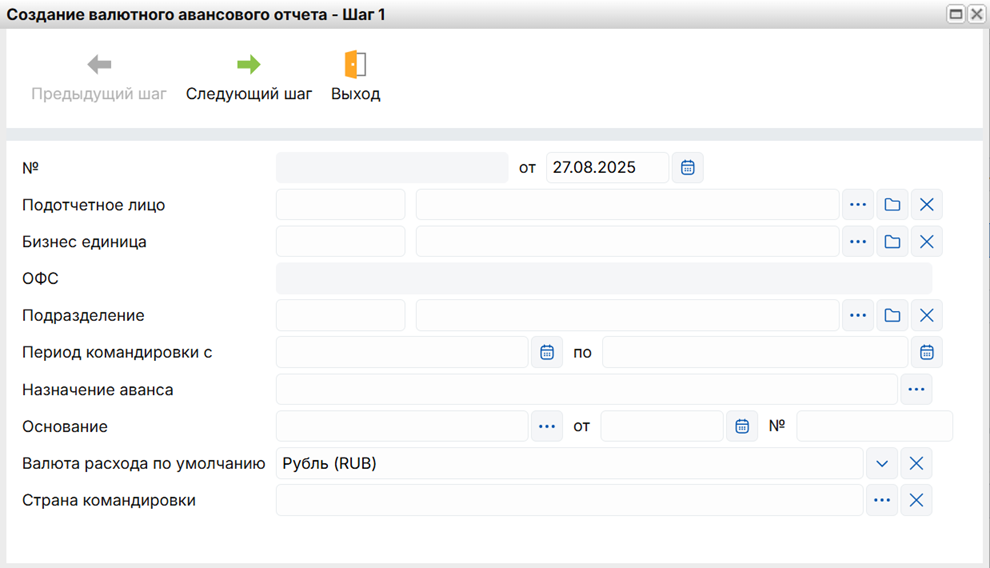Click the green Следующий шаг arrow
The image size is (990, 568).
[x=248, y=66]
